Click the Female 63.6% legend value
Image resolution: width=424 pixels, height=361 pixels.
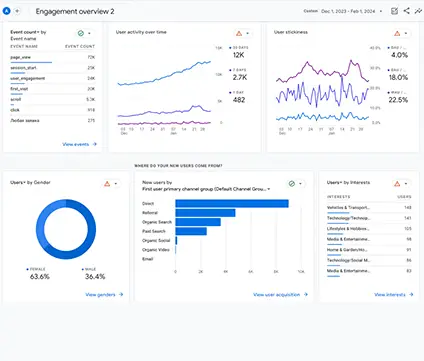(x=40, y=277)
